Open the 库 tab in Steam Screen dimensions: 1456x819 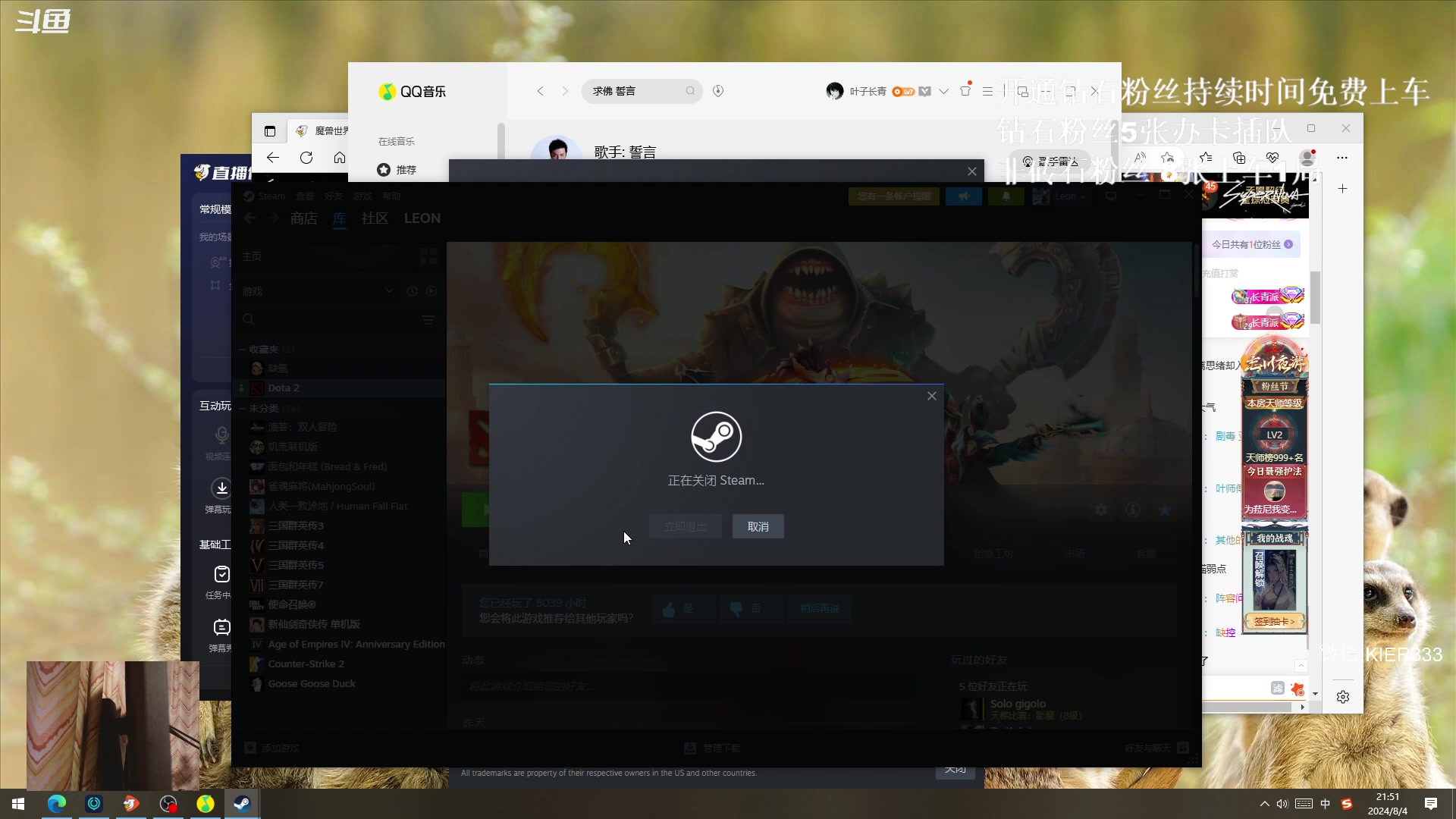[339, 218]
